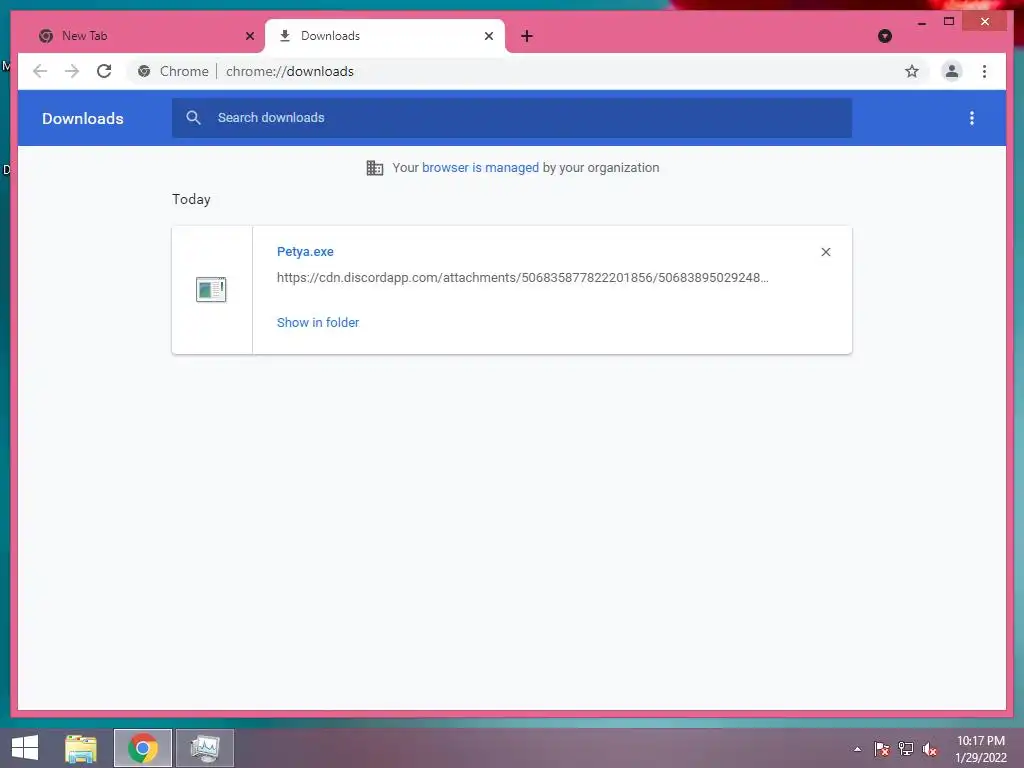Show hidden system tray icons
This screenshot has height=768, width=1024.
coord(857,749)
